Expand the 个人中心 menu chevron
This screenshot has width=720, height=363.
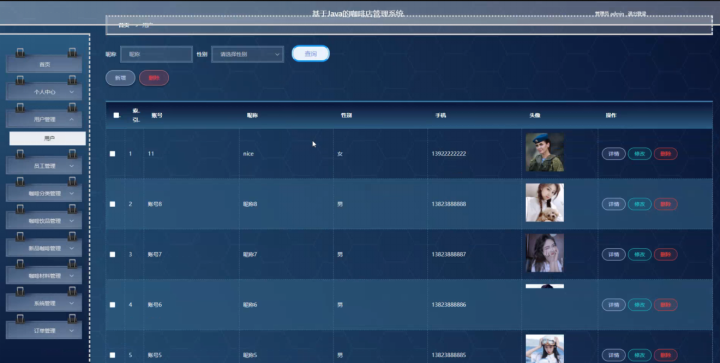coord(72,92)
